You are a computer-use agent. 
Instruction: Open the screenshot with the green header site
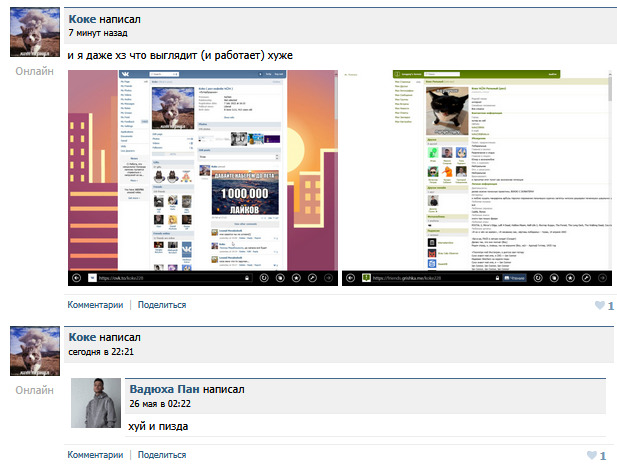(477, 178)
